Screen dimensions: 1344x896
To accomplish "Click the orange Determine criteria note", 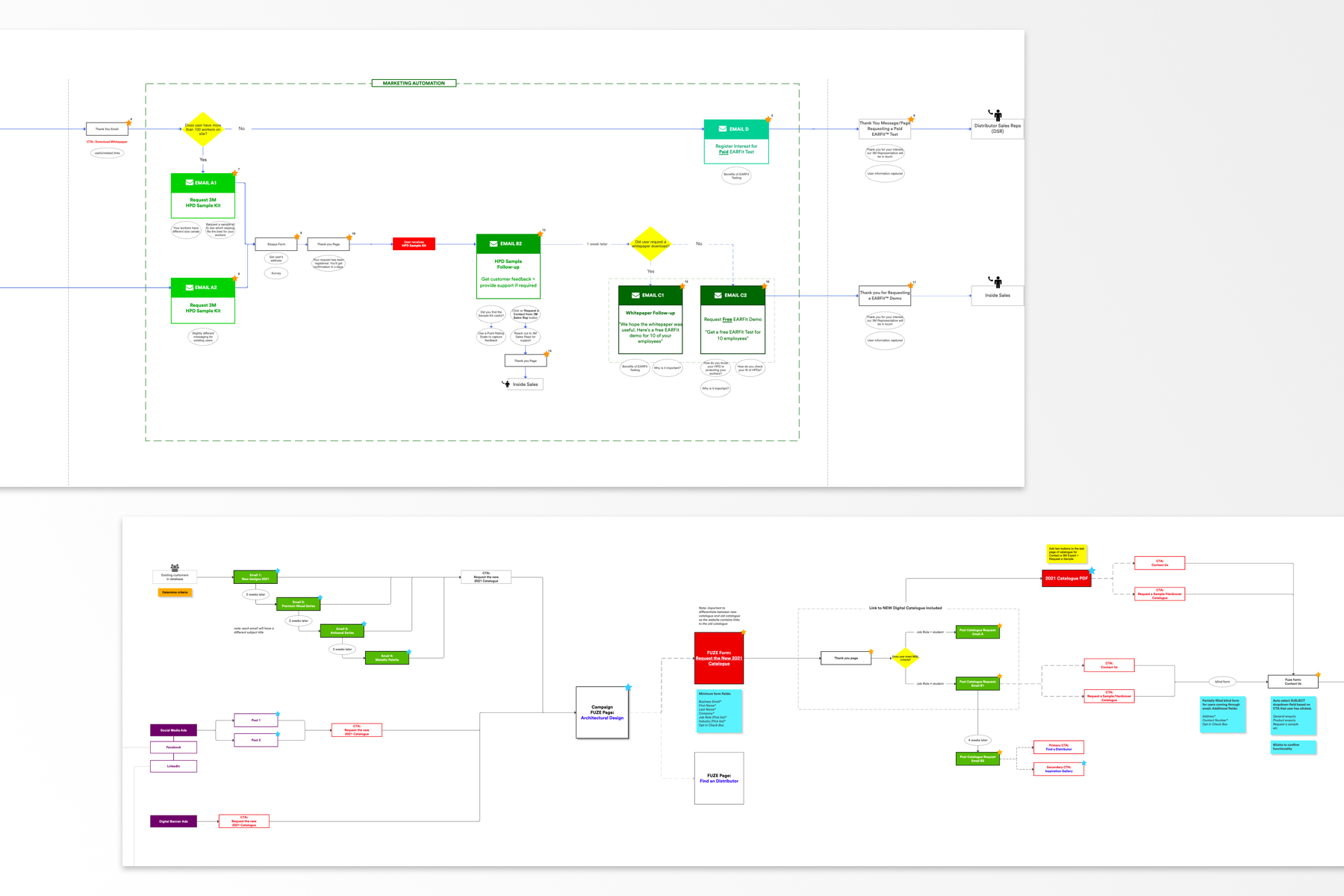I will (175, 592).
